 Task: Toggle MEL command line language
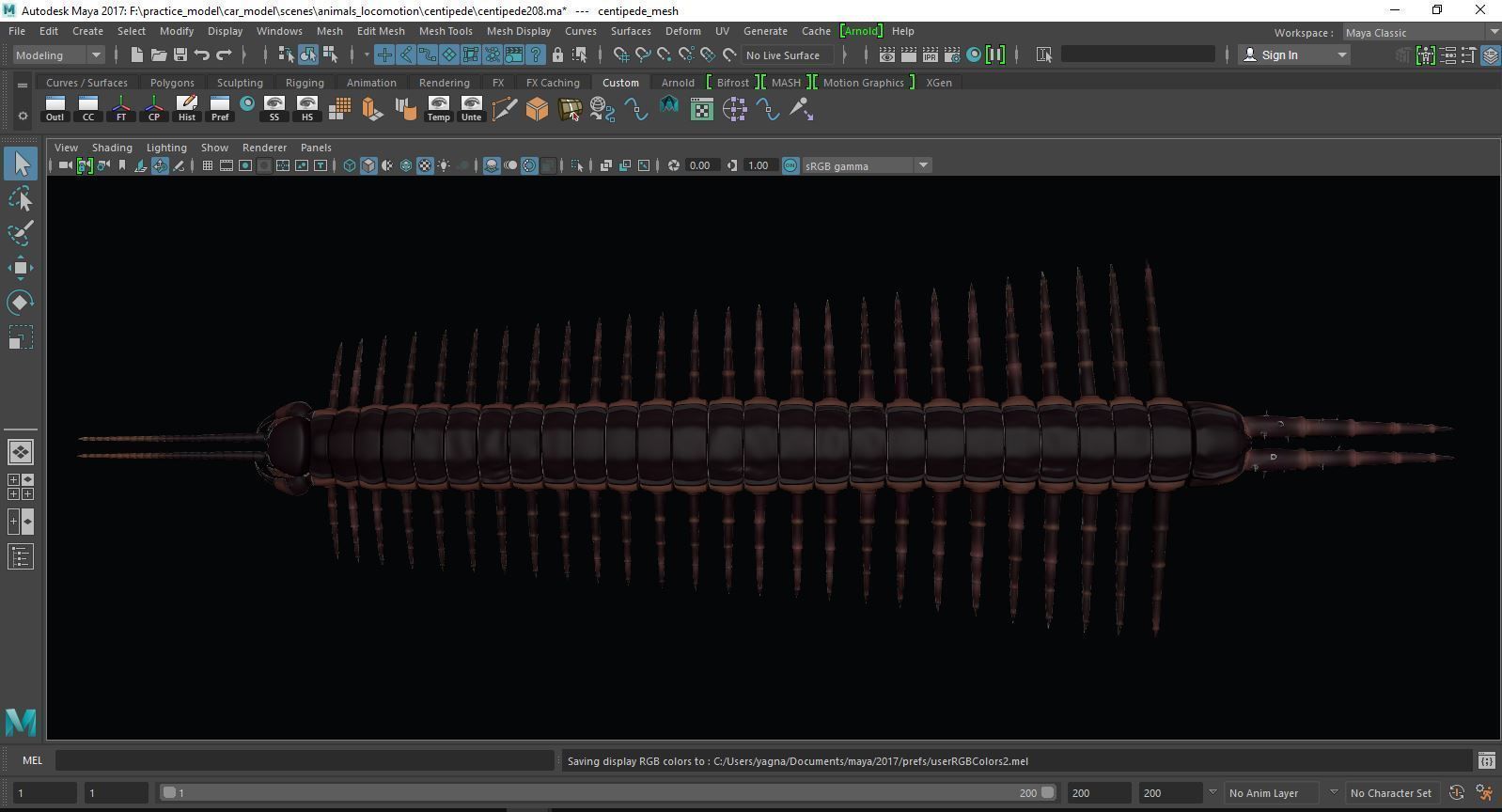32,760
